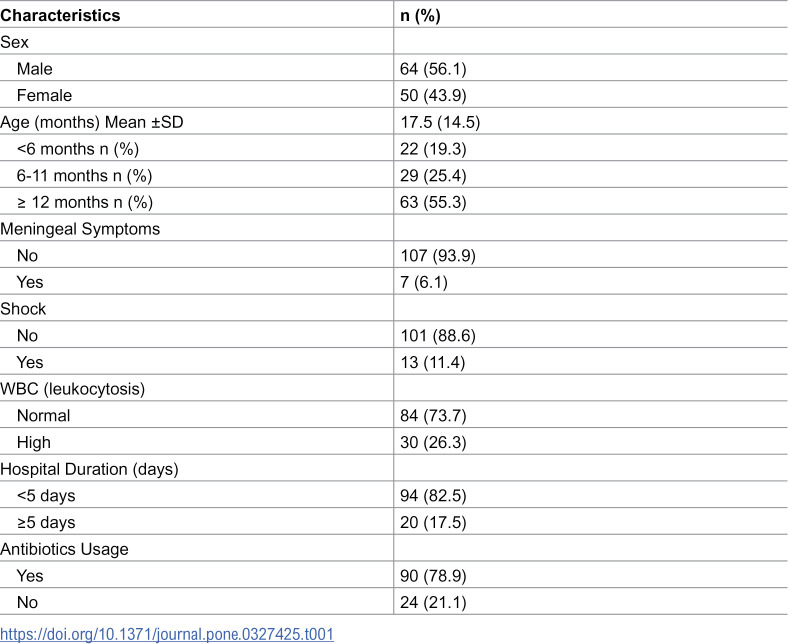Viewport: 788px width, 644px height.
Task: Click the Hospital Duration (days) heading
Action: [x=89, y=469]
